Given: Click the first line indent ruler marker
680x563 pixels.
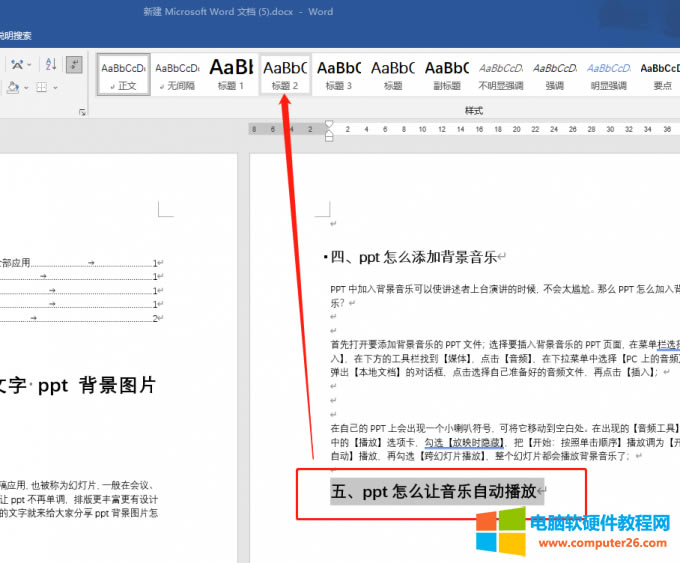Looking at the screenshot, I should (x=329, y=124).
